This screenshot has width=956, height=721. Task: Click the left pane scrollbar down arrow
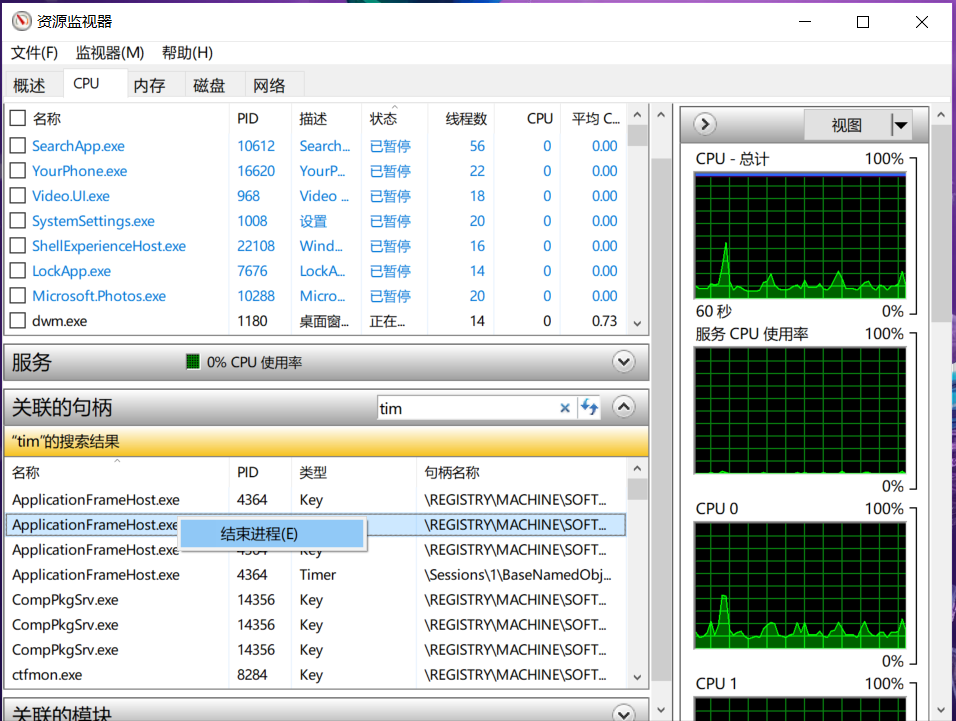click(661, 710)
